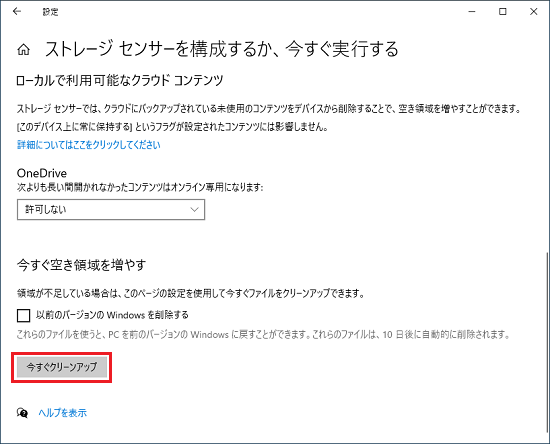Open the OneDrive 許可しない dropdown

coord(111,210)
